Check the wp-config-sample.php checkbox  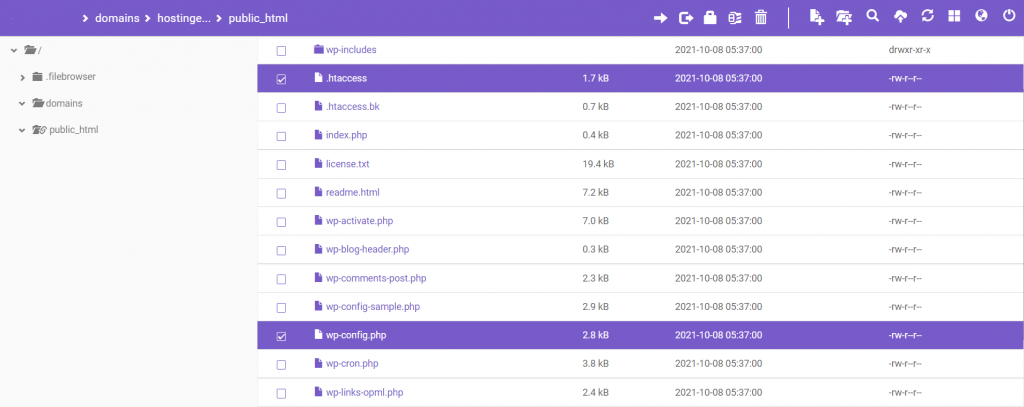point(281,308)
